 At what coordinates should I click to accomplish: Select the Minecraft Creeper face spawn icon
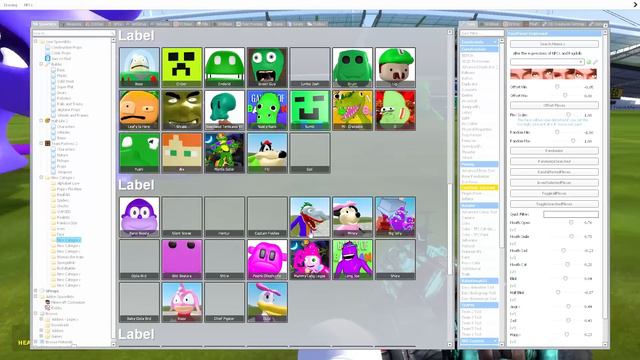point(182,67)
